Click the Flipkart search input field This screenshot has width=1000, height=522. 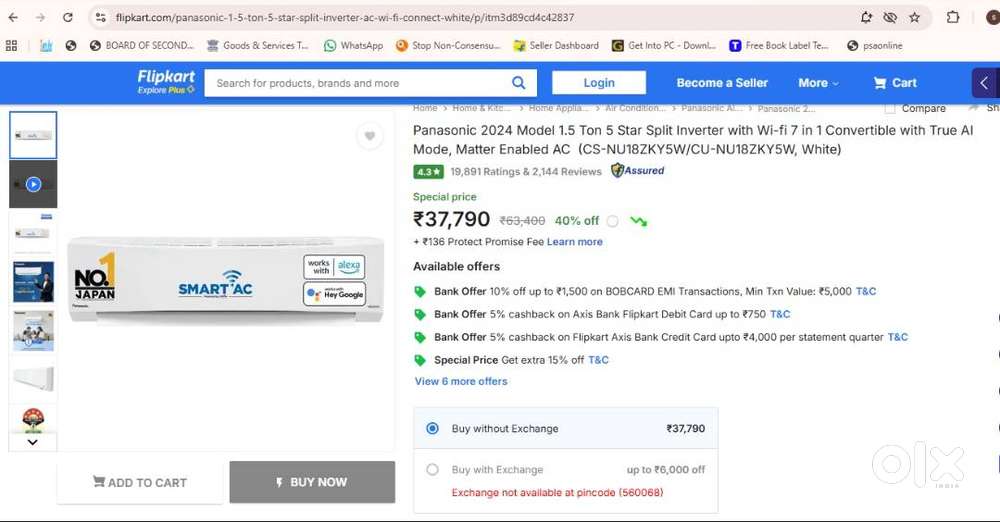[360, 83]
